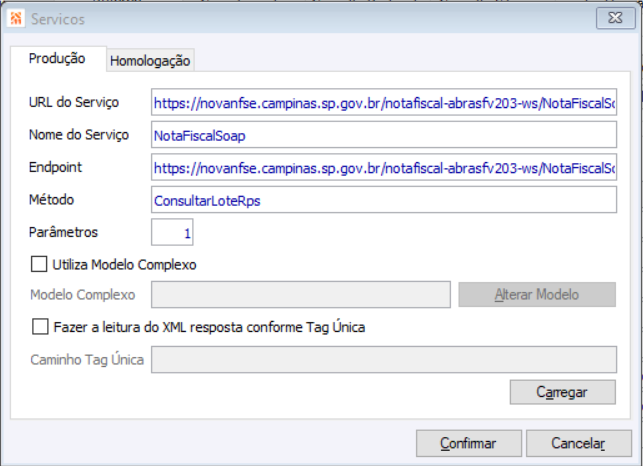Click the Servicos app icon in title bar

coord(16,19)
